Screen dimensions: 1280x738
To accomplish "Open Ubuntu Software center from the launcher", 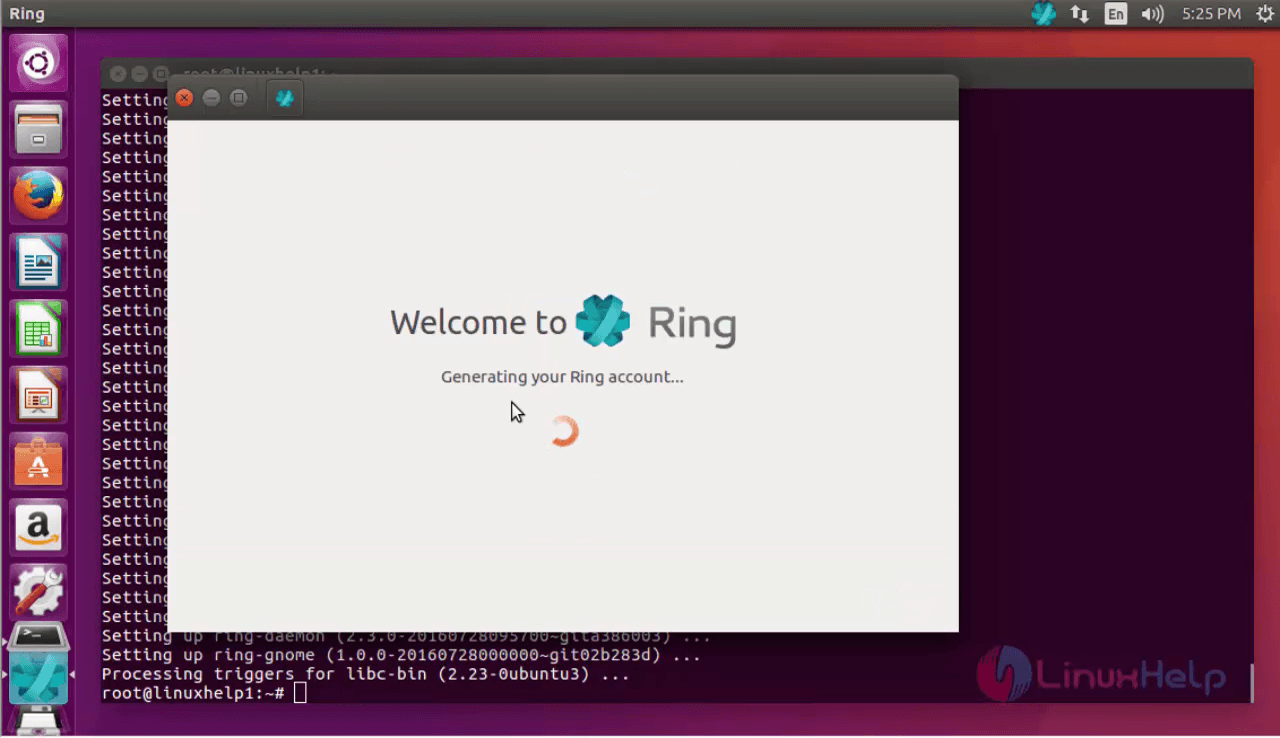I will (39, 461).
